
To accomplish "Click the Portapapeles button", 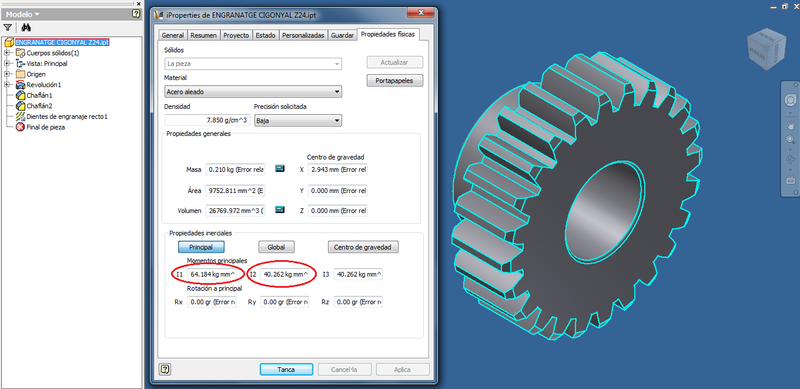I will click(x=394, y=81).
